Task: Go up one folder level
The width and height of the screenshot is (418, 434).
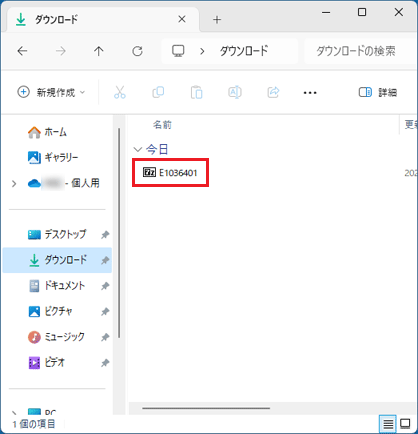Action: click(x=99, y=51)
